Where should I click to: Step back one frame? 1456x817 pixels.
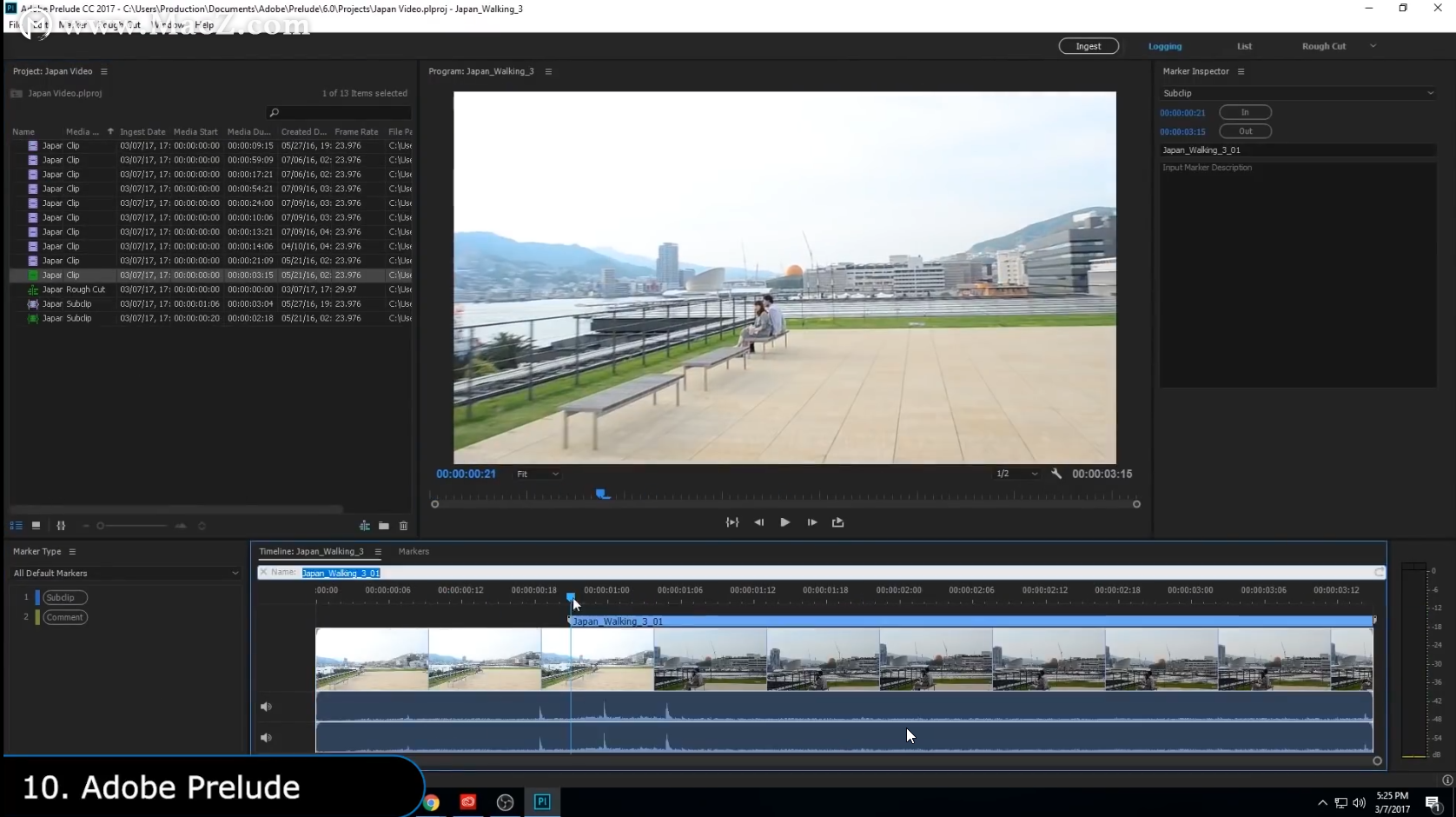(758, 522)
